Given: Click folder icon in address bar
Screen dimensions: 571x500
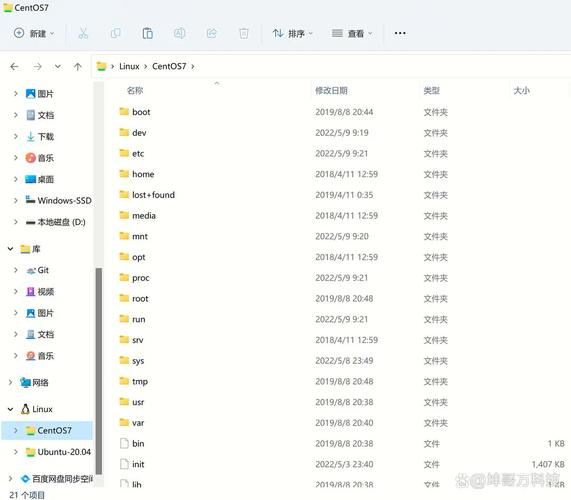Looking at the screenshot, I should pos(101,66).
